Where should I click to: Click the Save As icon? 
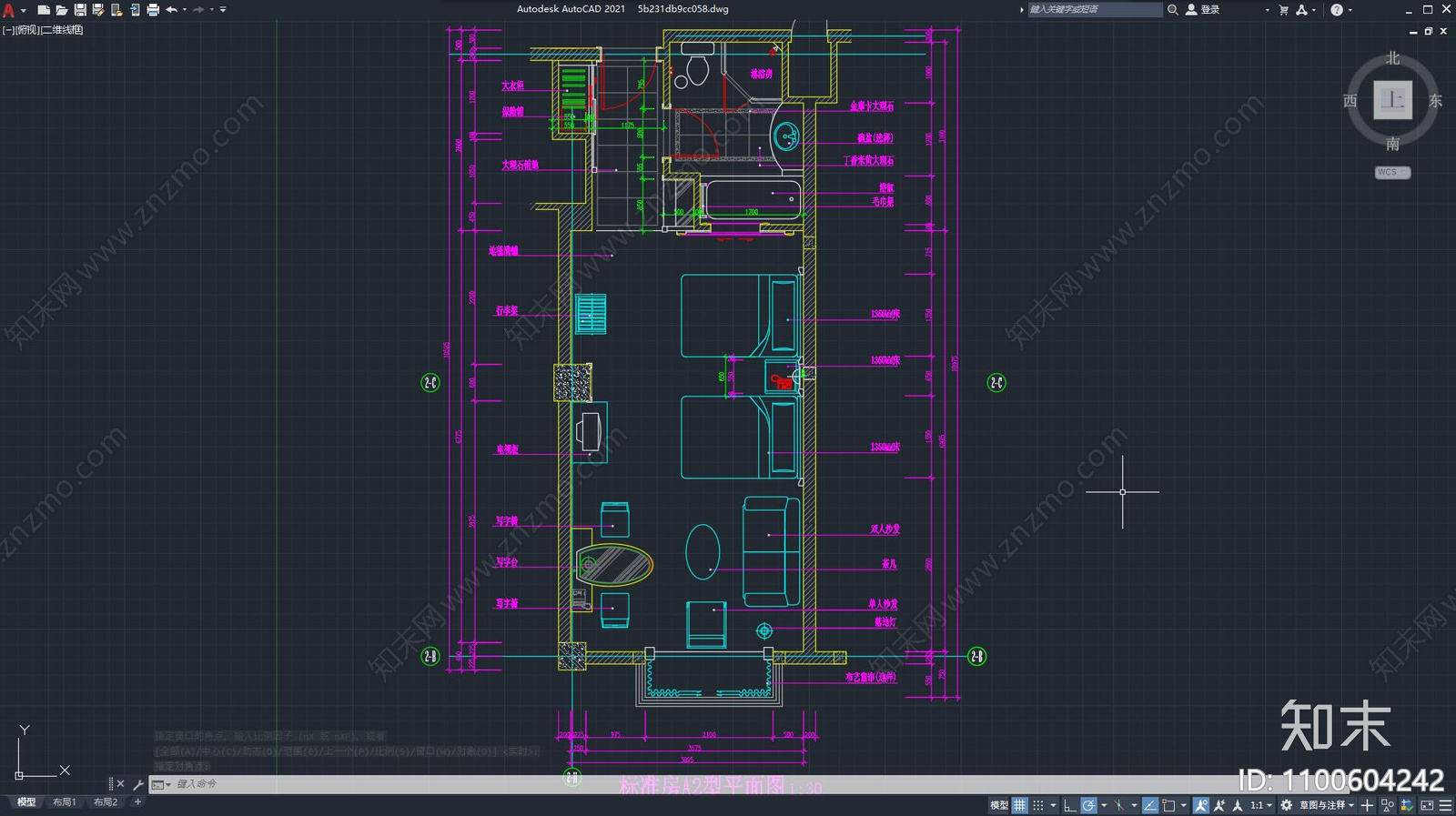98,9
